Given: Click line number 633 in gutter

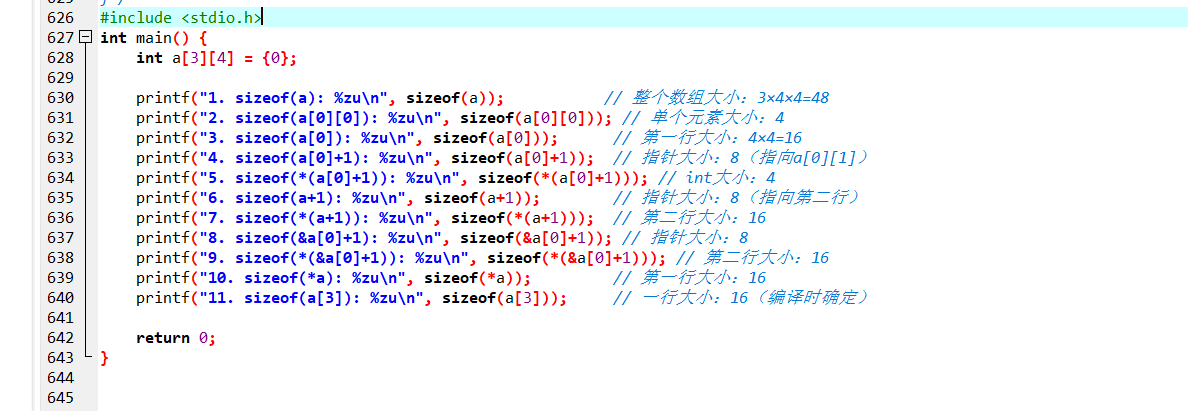Looking at the screenshot, I should click(60, 158).
